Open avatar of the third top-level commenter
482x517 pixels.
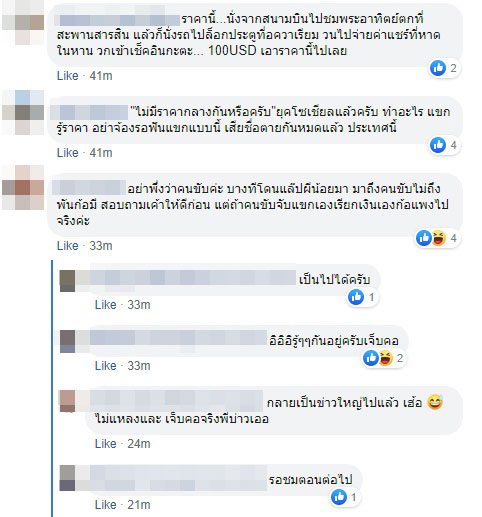23,188
